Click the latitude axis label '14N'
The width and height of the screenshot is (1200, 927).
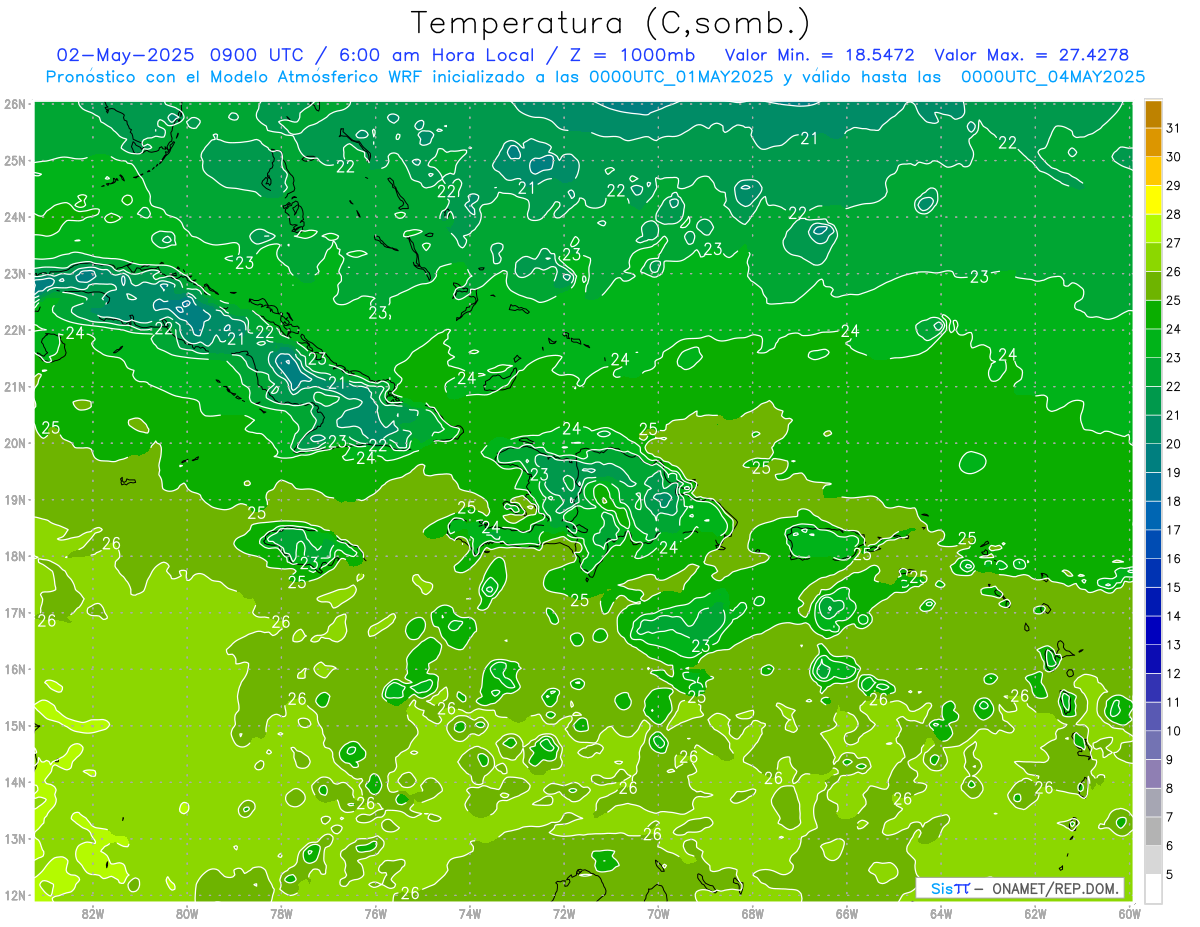point(15,782)
